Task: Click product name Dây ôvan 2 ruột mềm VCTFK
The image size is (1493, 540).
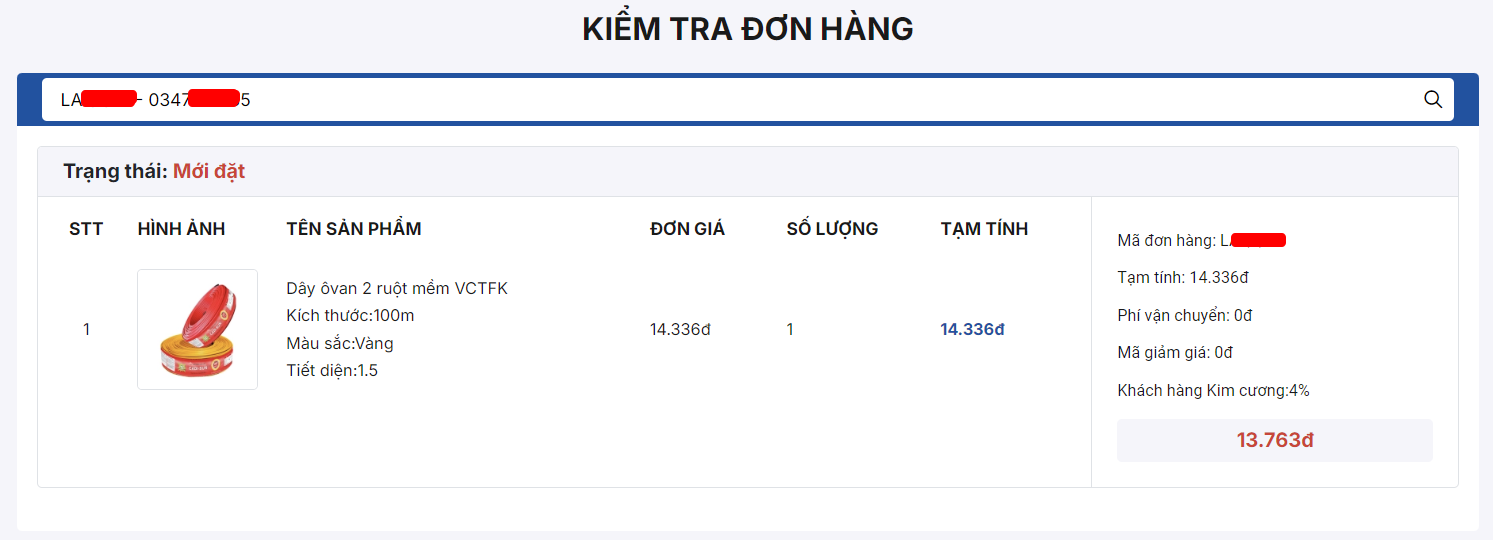Action: pyautogui.click(x=397, y=289)
